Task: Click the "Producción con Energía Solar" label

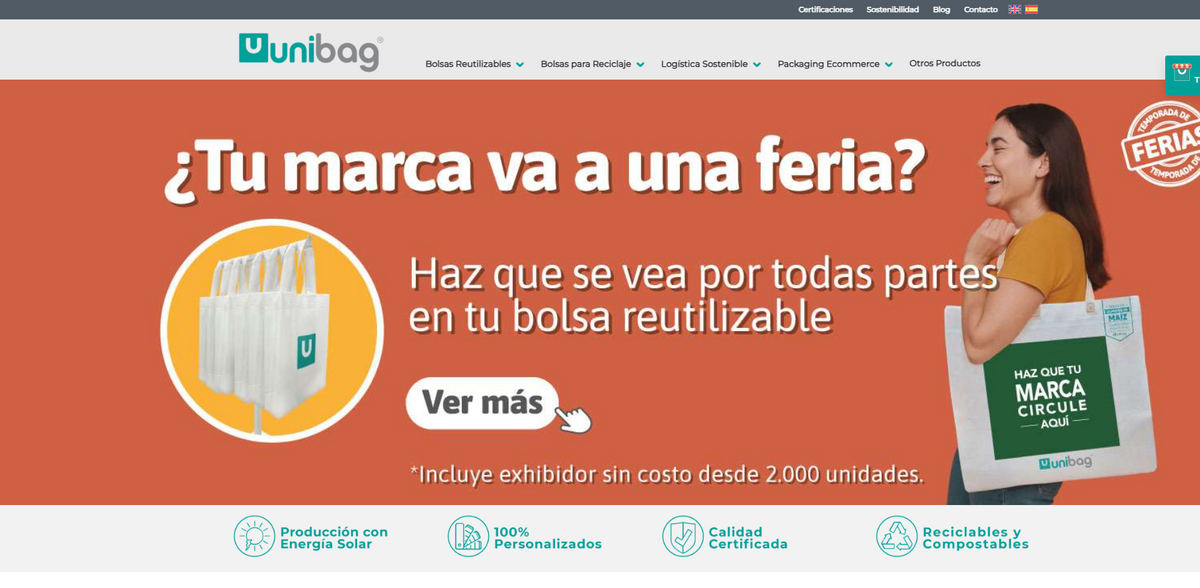Action: click(x=334, y=538)
